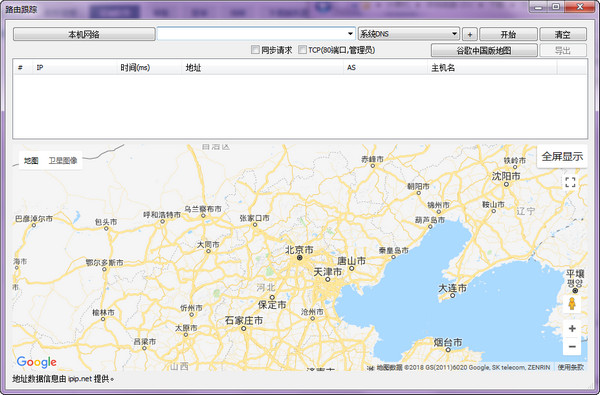Expand the target address dropdown arrow
Screen dimensions: 600x395
tap(350, 34)
